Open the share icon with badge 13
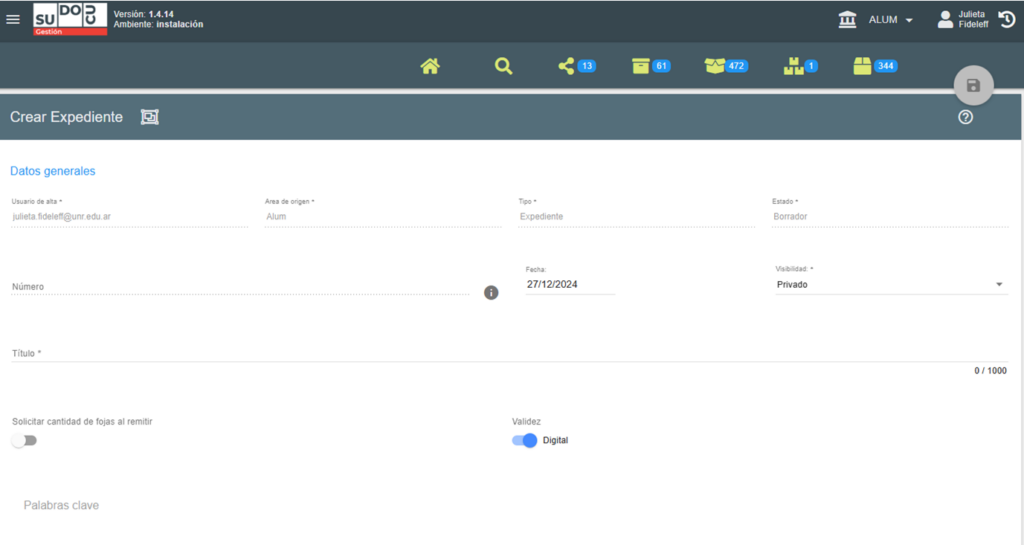Image resolution: width=1024 pixels, height=545 pixels. (x=567, y=66)
